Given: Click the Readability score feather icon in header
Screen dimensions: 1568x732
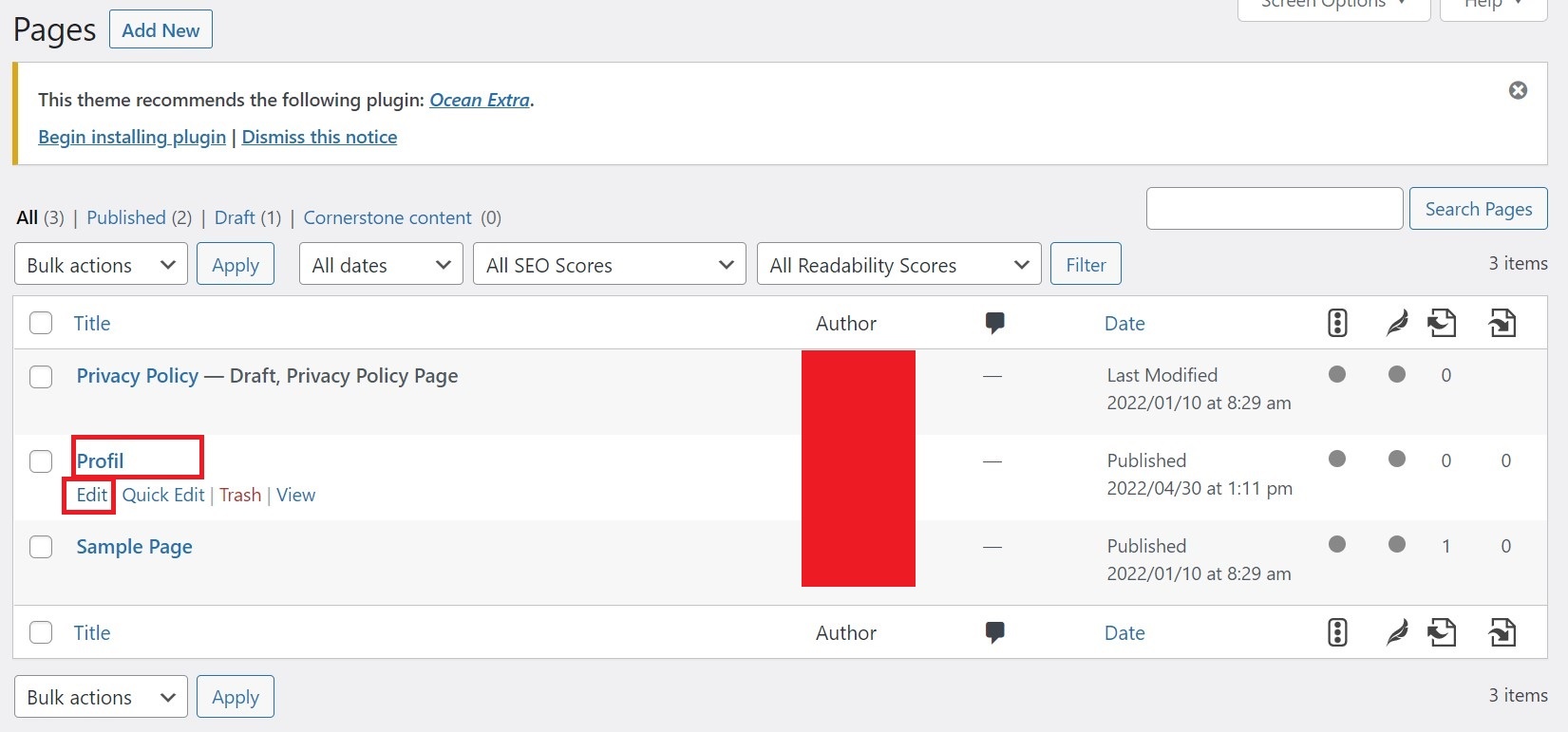Looking at the screenshot, I should click(1396, 323).
